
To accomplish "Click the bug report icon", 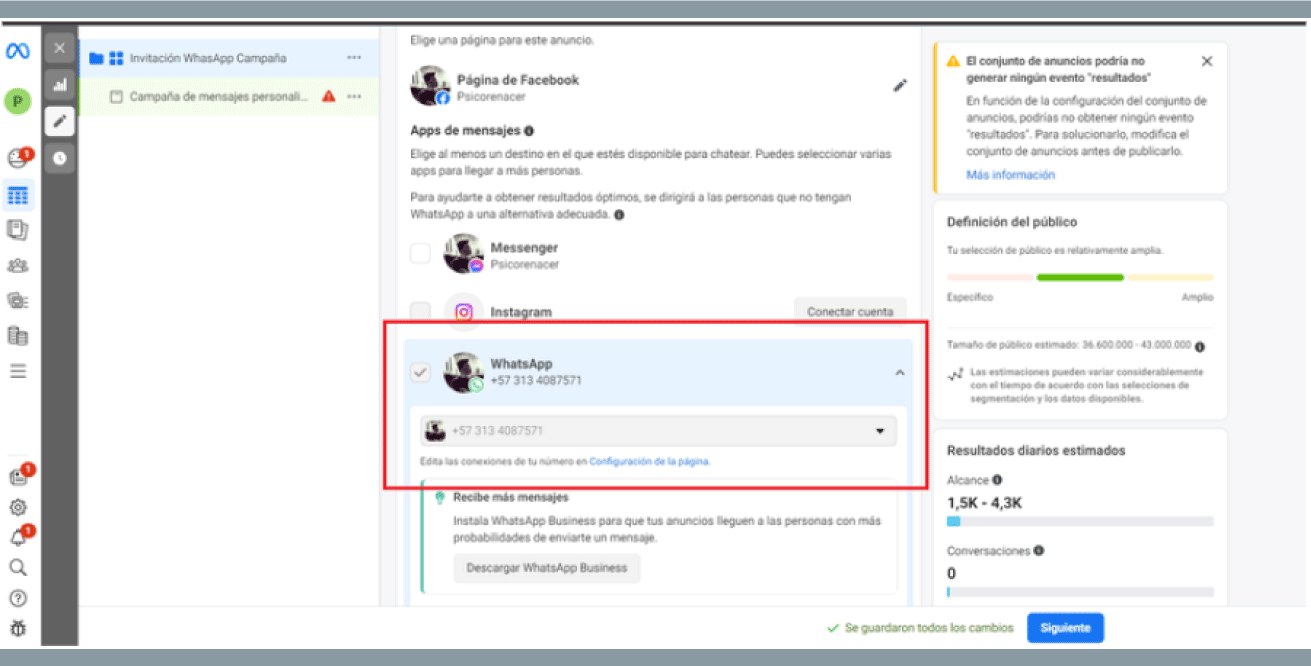I will (18, 629).
